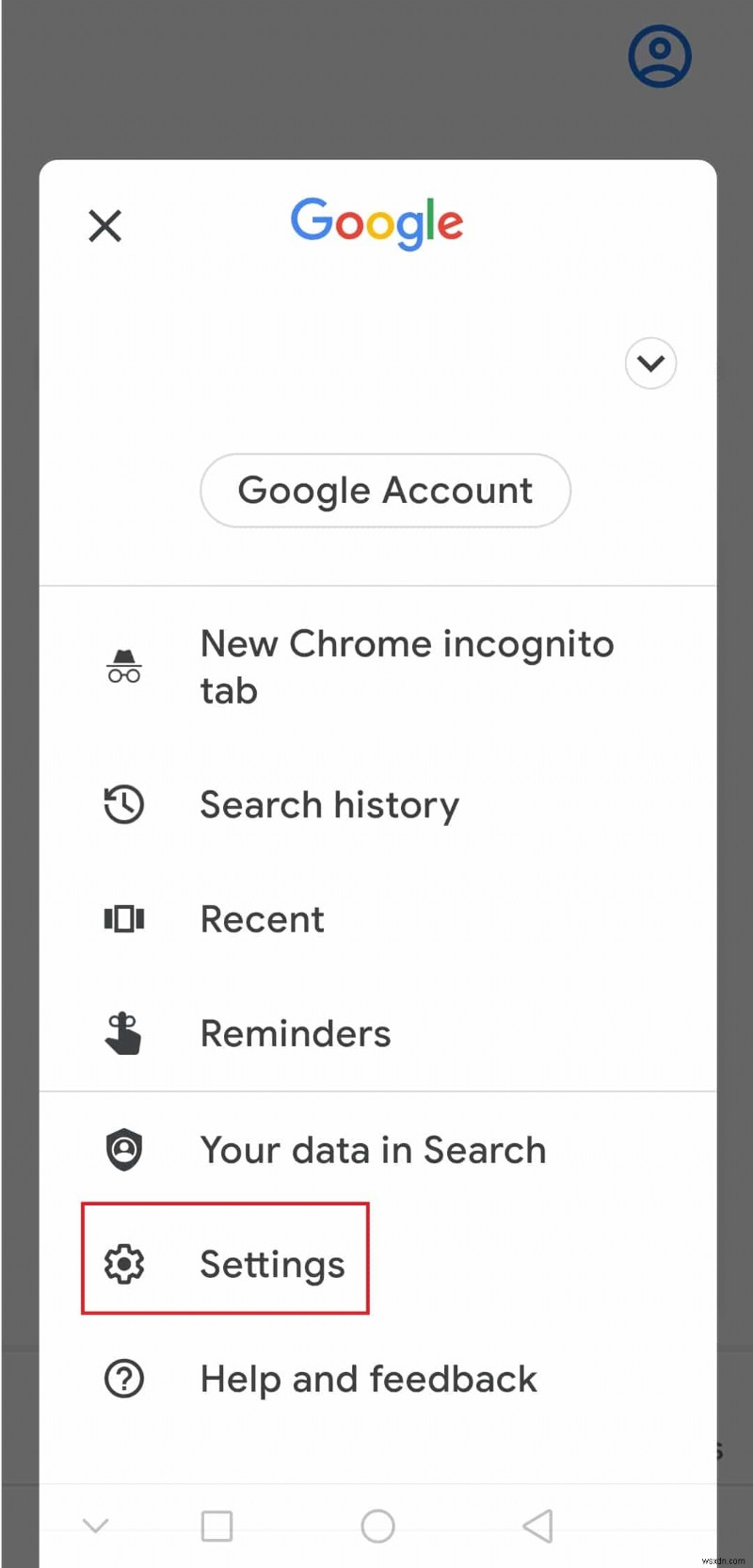Choose New Chrome incognito tab
This screenshot has width=753, height=1568.
click(407, 666)
